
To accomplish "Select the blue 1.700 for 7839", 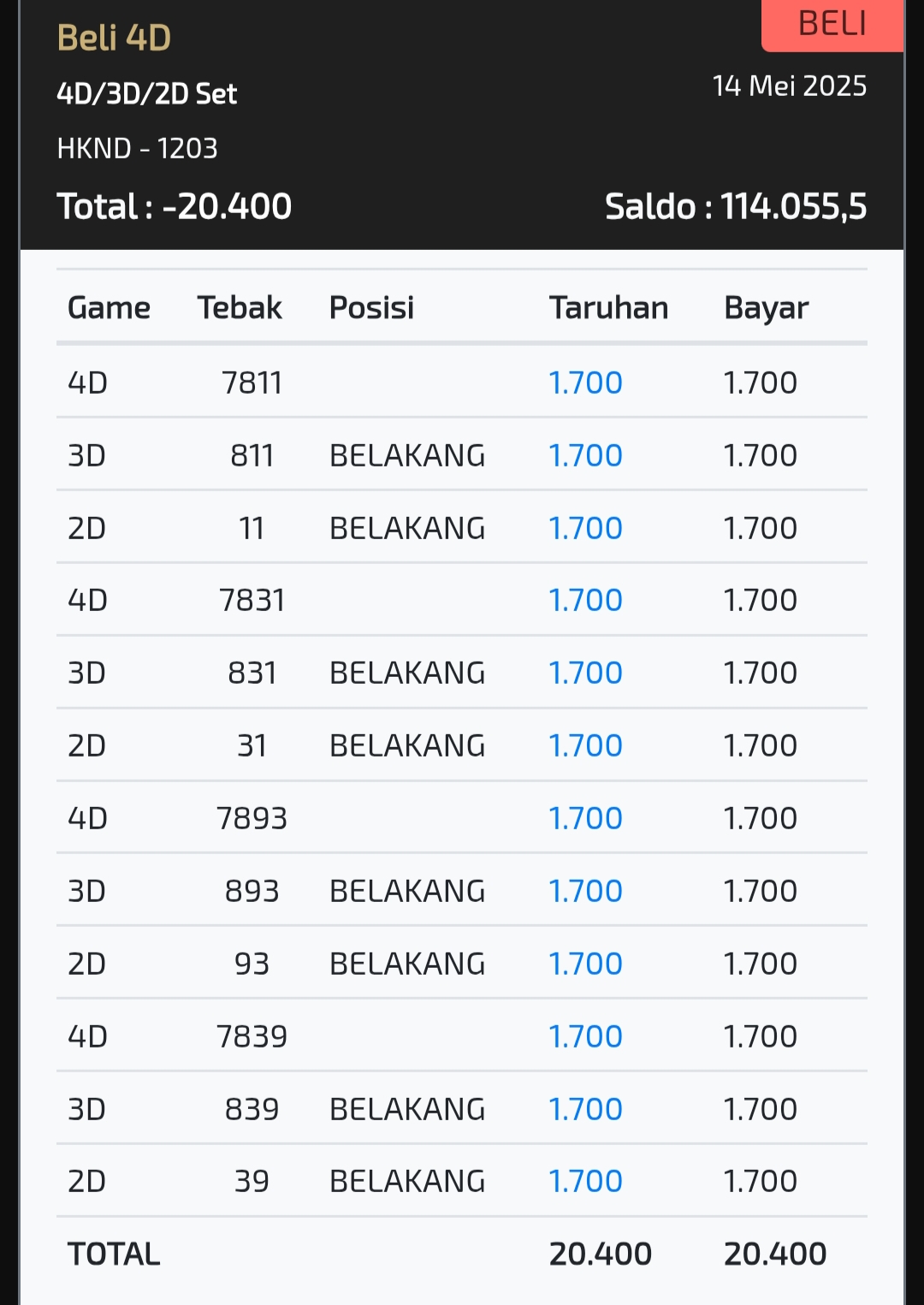I will [585, 1036].
